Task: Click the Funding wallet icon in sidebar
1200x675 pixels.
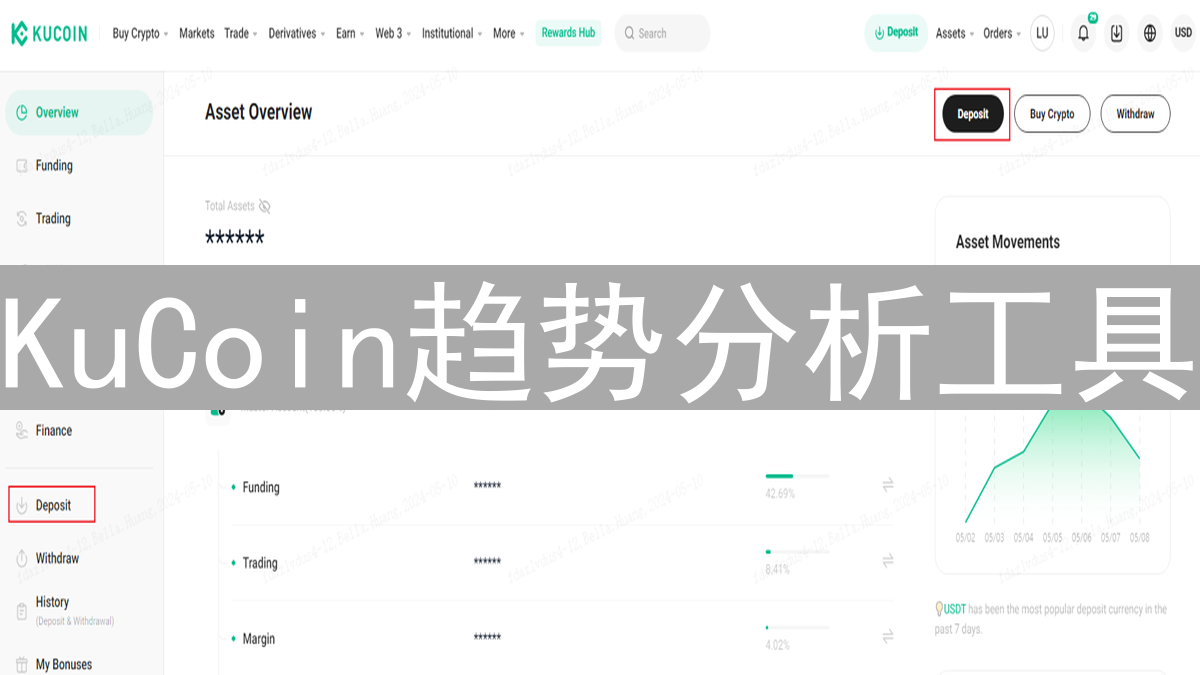Action: click(x=22, y=166)
